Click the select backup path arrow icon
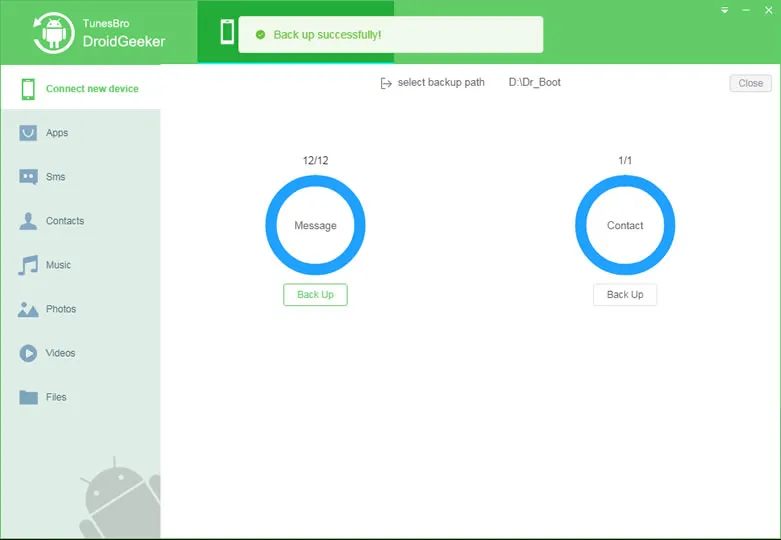 point(386,83)
